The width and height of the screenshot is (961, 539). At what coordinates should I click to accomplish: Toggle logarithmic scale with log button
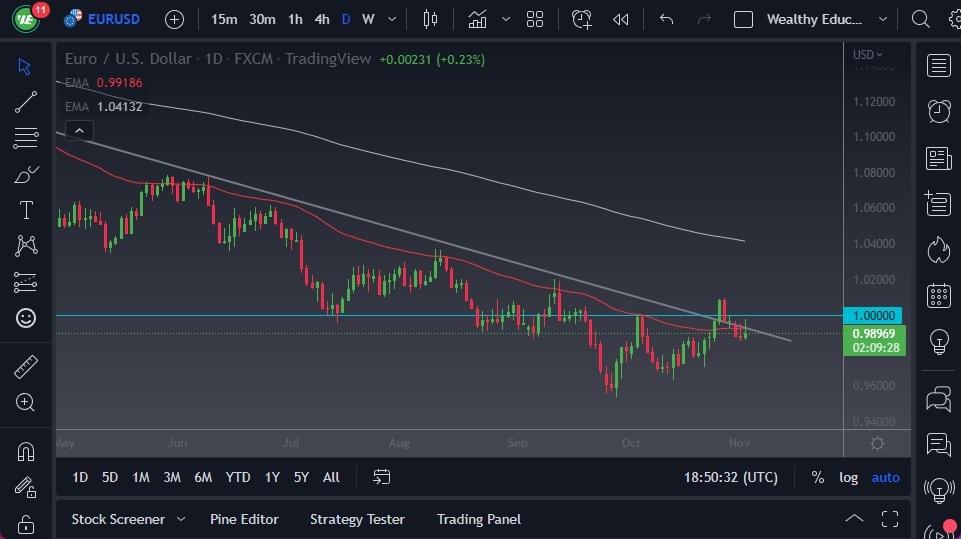coord(848,477)
